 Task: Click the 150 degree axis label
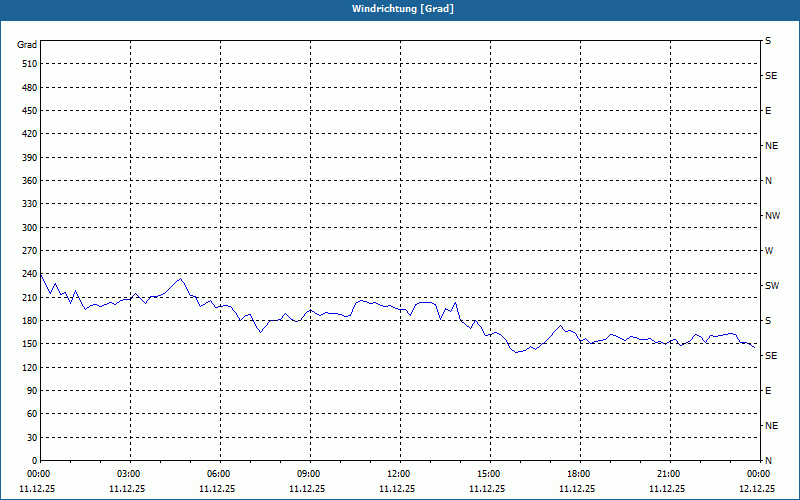point(30,344)
